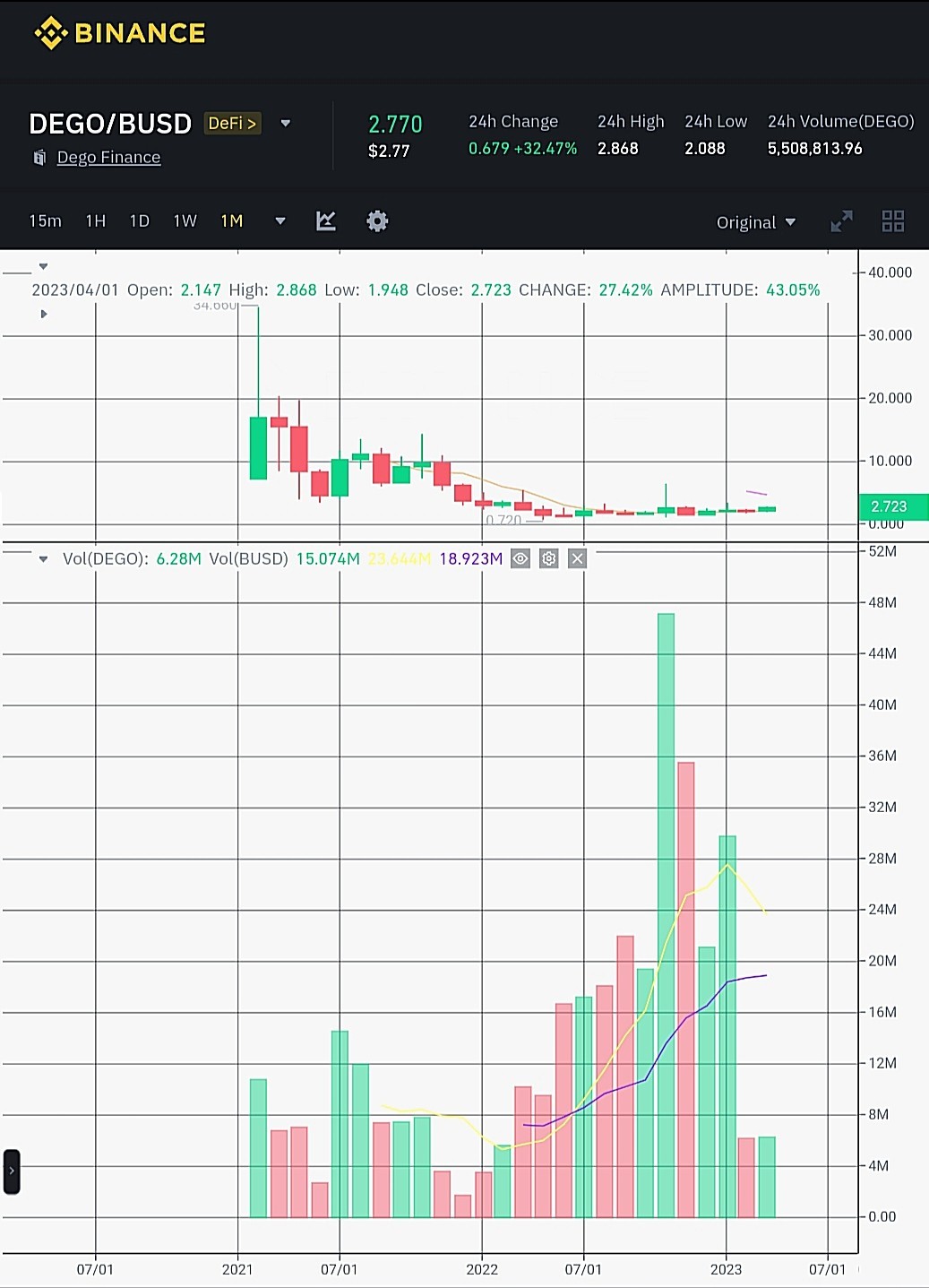Open the chart layout grid icon

(893, 221)
